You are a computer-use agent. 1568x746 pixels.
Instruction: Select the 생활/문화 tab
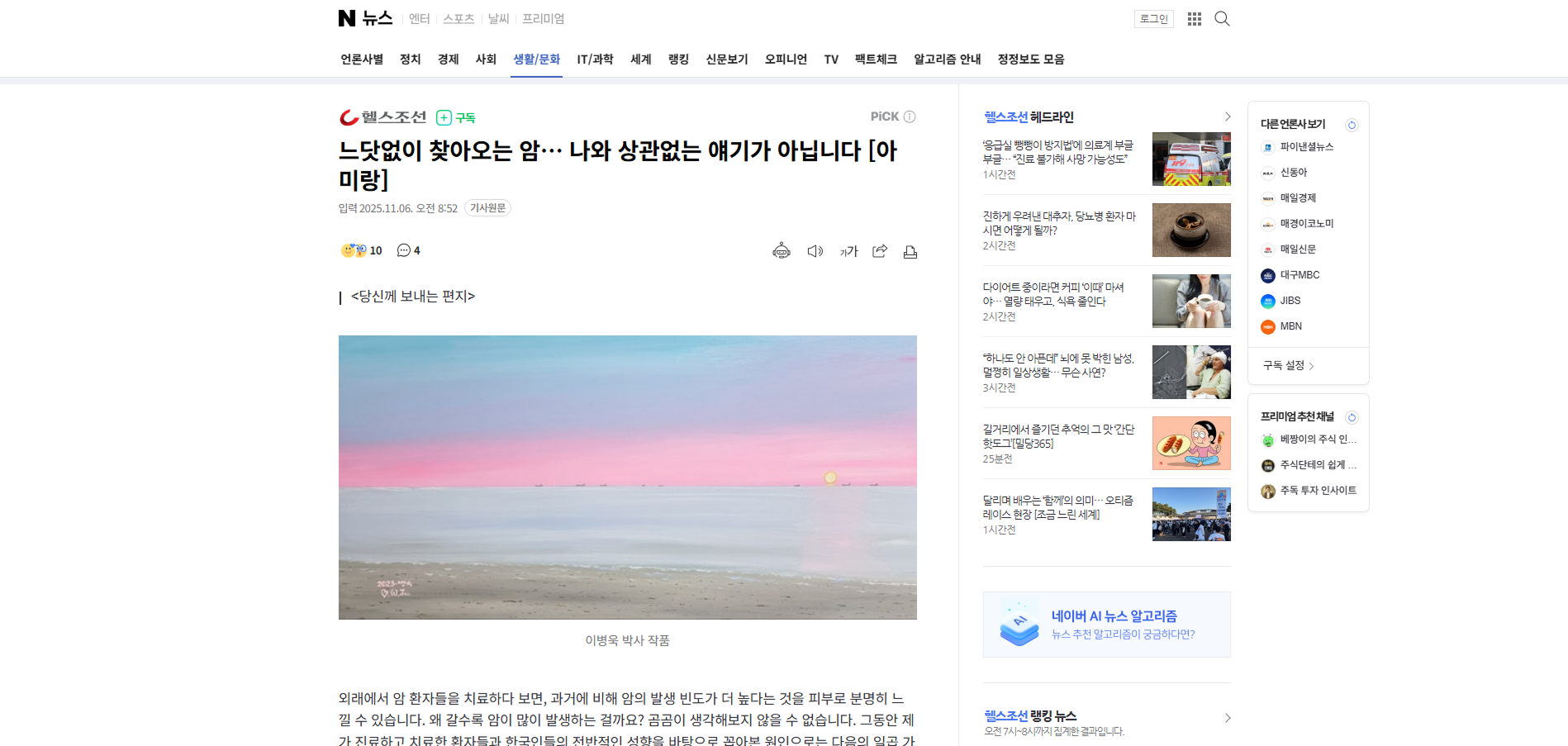coord(536,59)
